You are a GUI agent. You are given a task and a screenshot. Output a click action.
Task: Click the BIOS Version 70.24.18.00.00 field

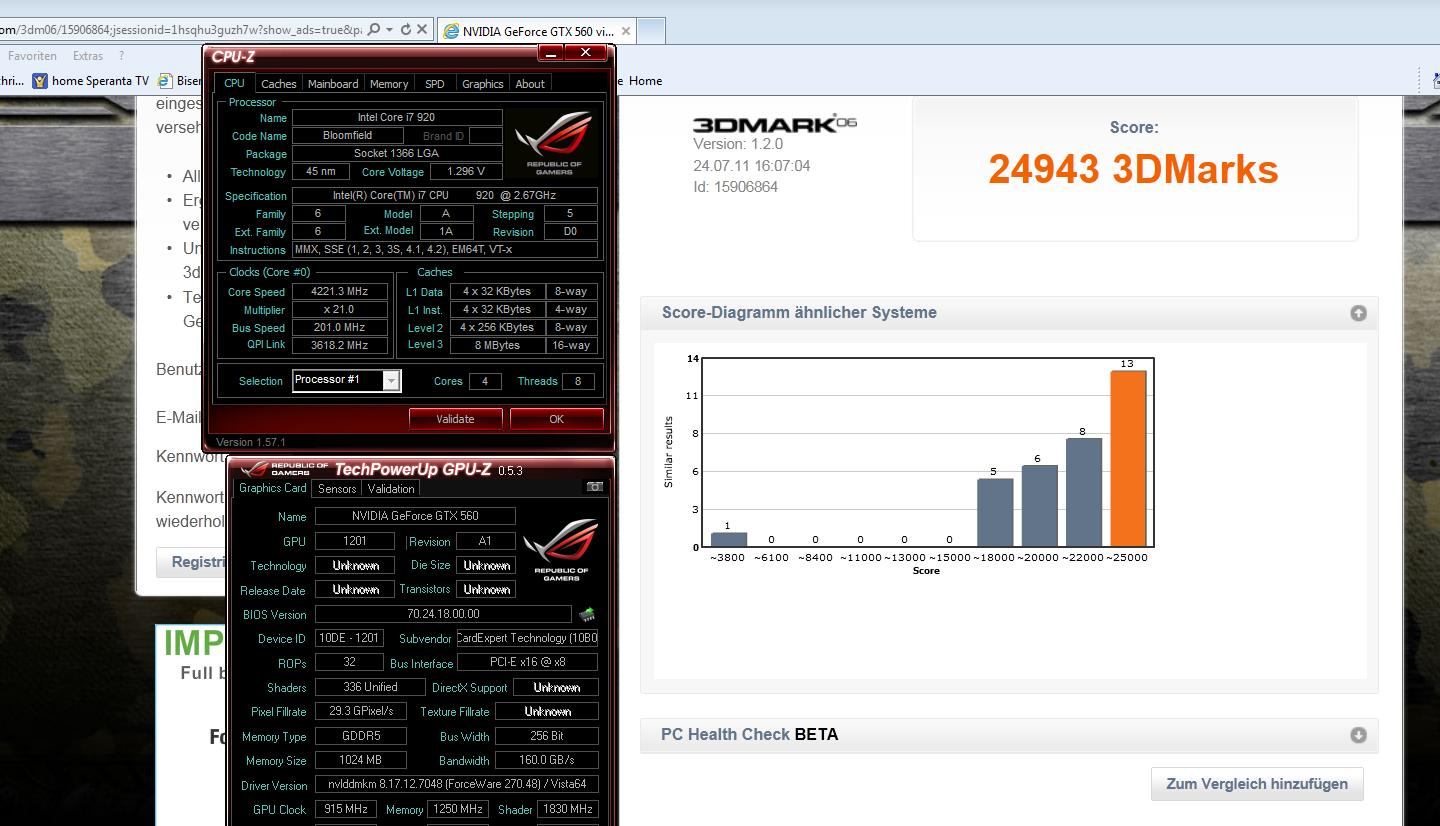pos(443,614)
